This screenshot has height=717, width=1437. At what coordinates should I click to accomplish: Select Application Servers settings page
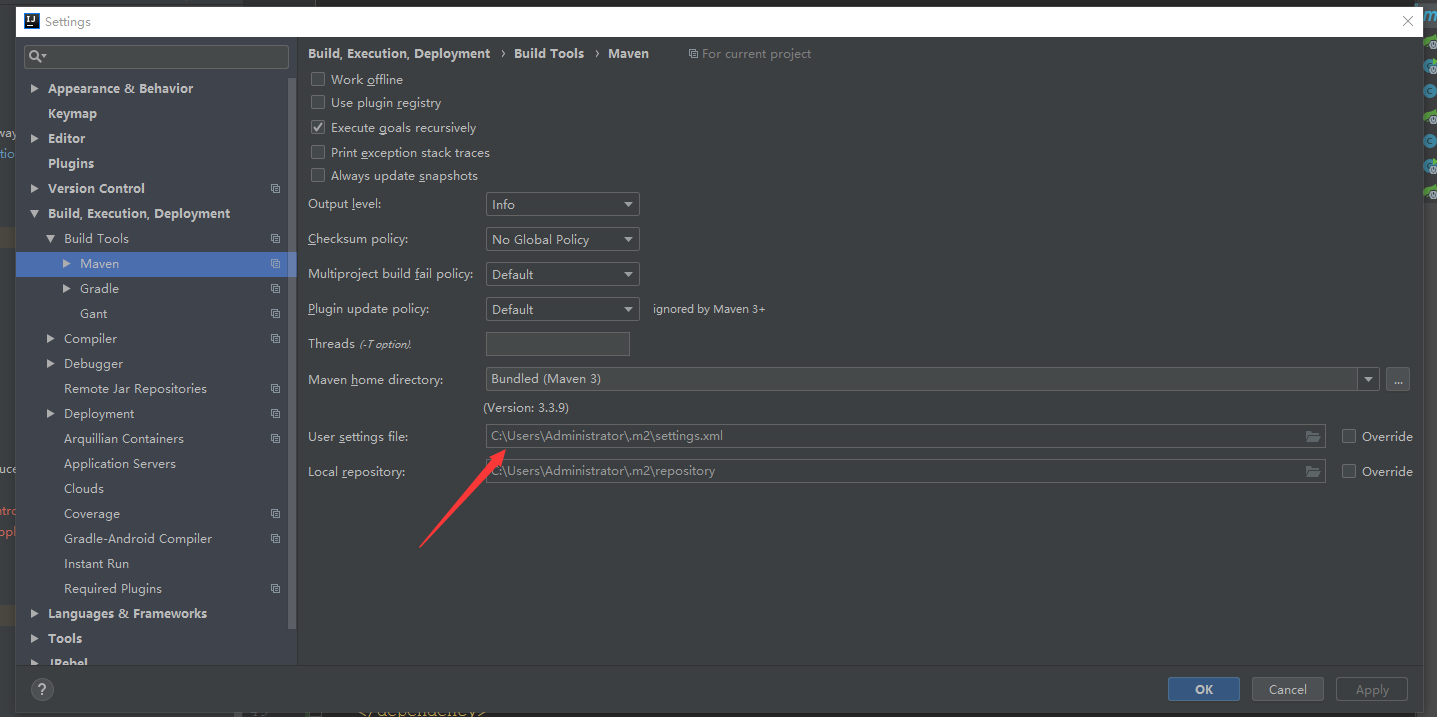click(x=120, y=464)
